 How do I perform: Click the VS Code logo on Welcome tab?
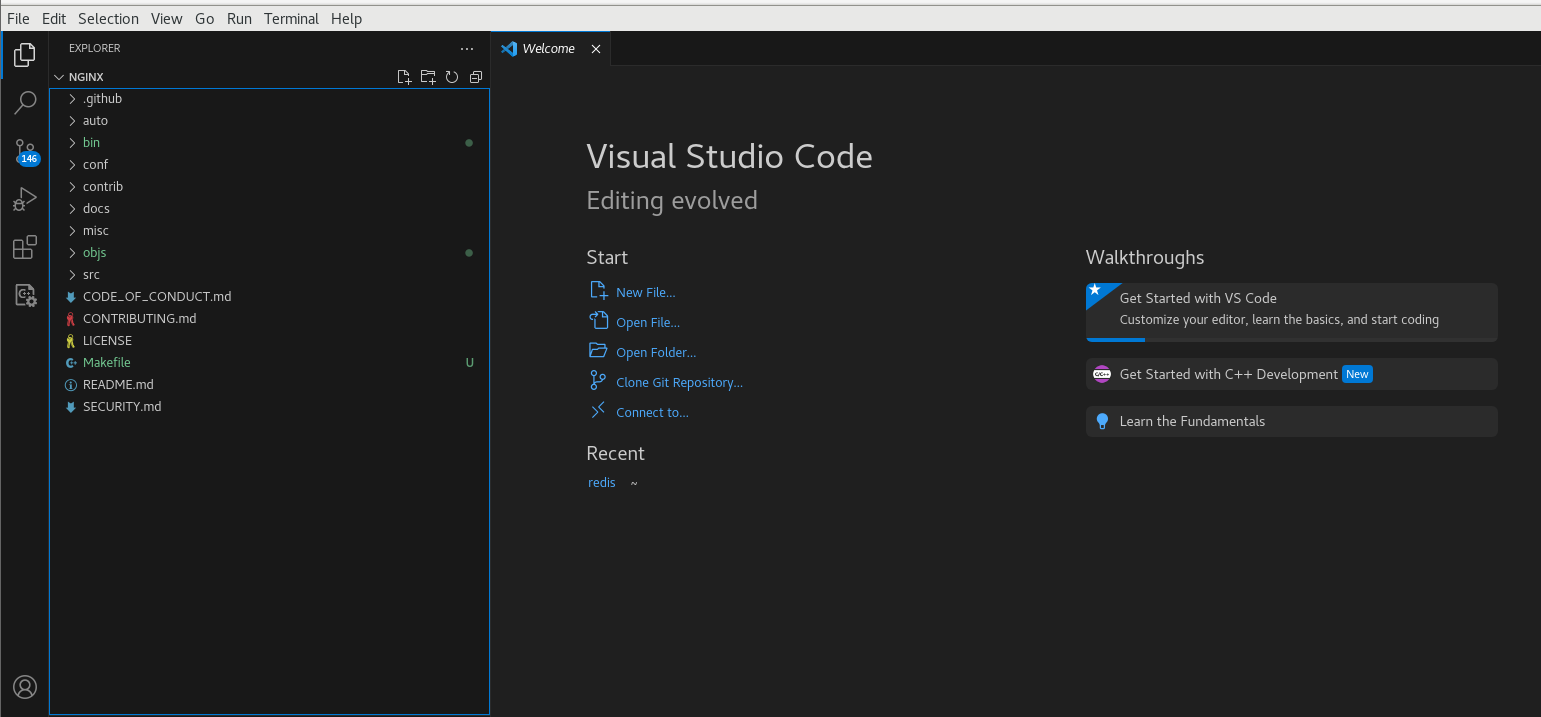click(509, 48)
